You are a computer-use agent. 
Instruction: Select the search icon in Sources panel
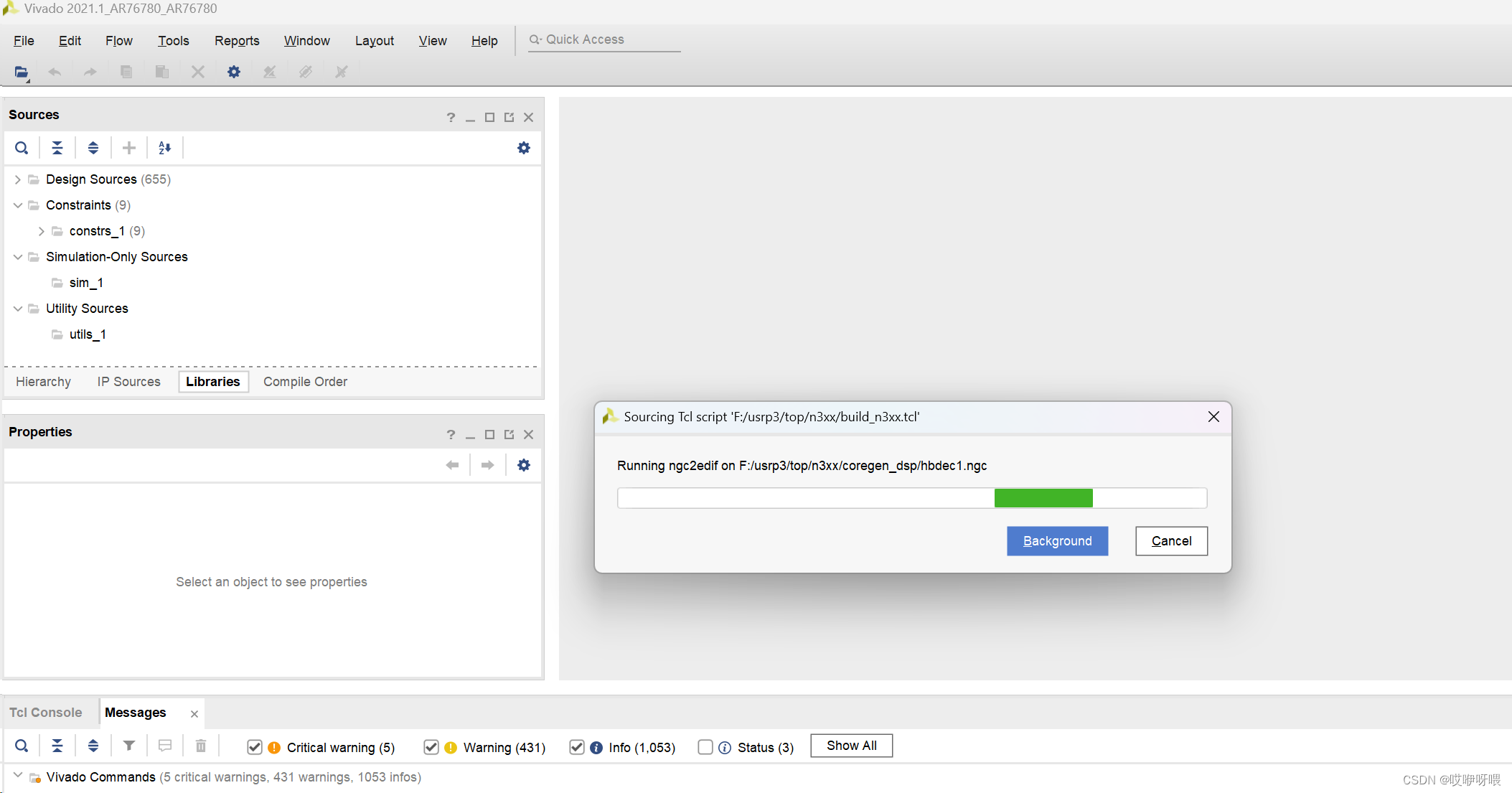pos(22,148)
